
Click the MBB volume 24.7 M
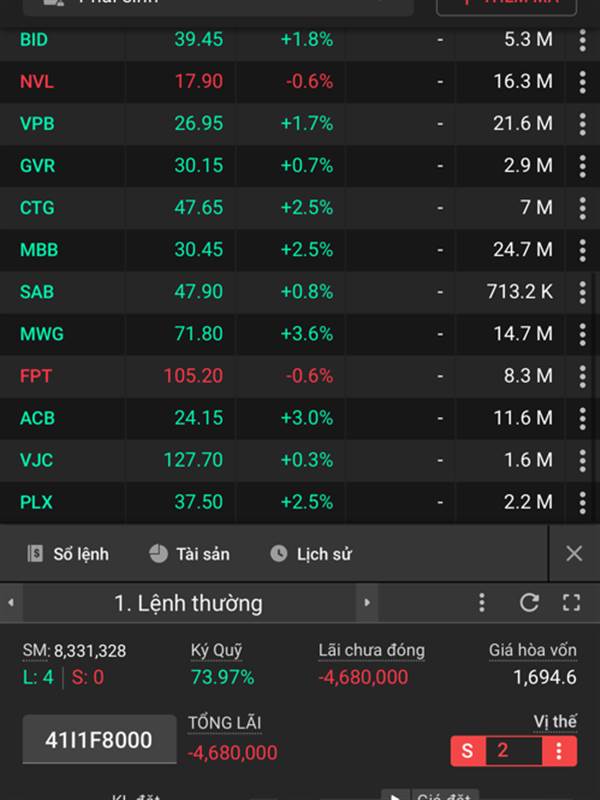tap(523, 250)
